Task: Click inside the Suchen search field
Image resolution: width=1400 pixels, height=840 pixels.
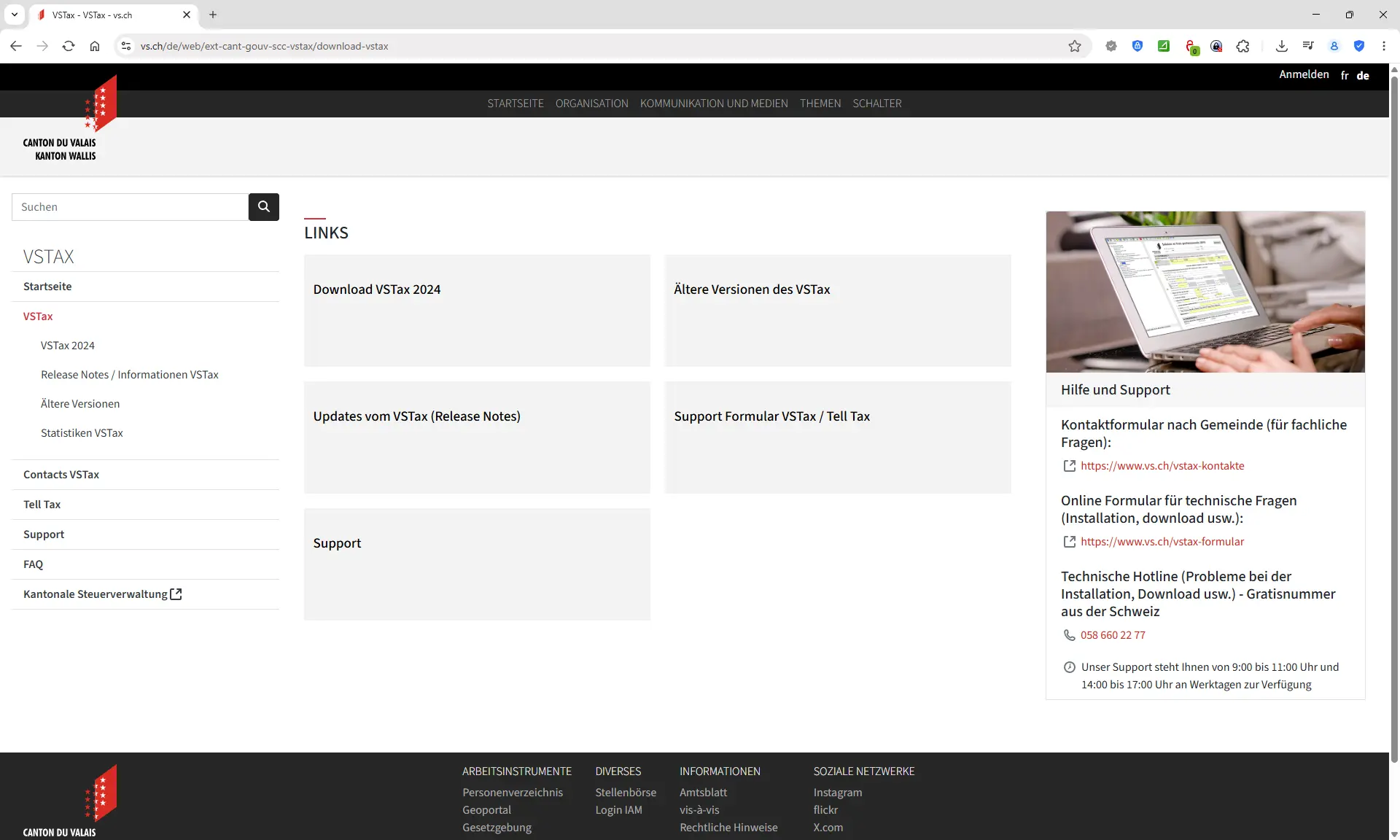Action: [130, 206]
